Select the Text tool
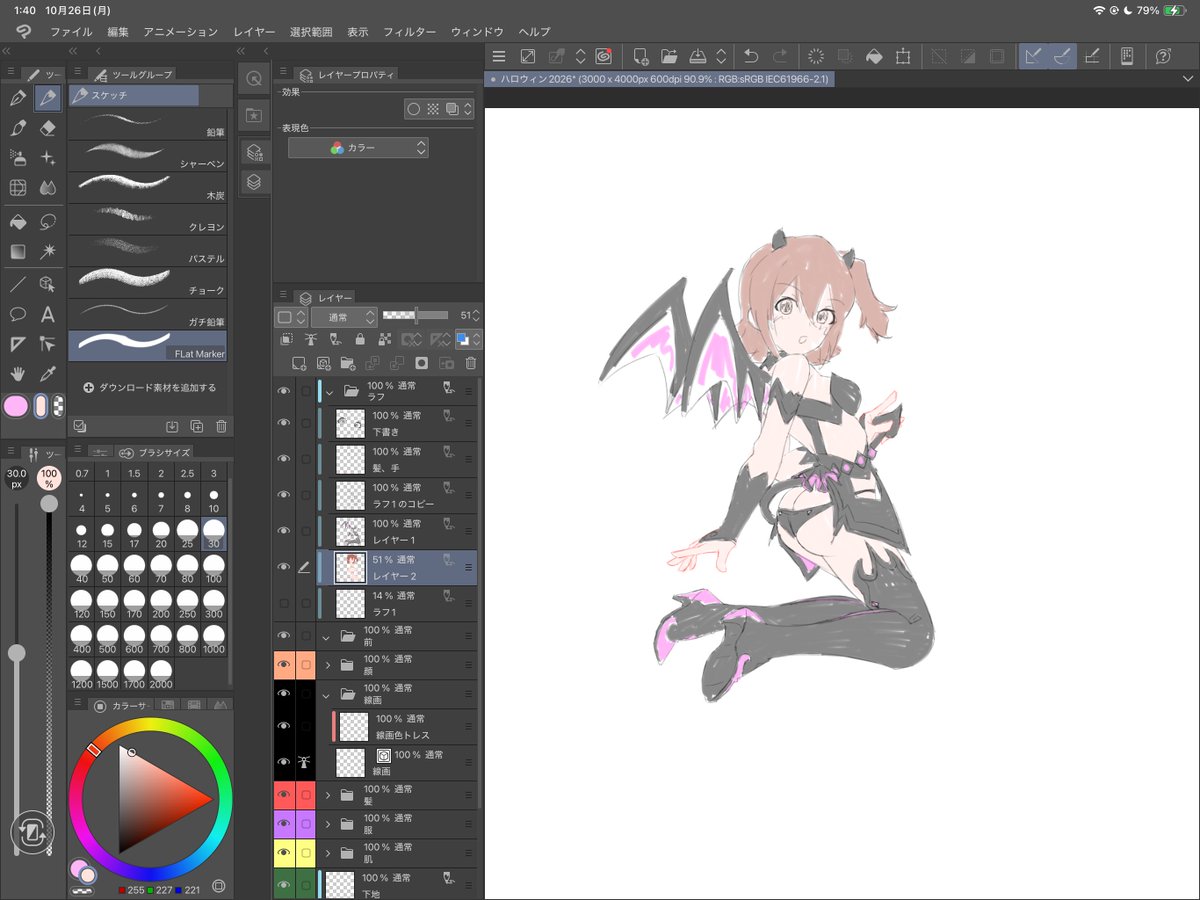 pyautogui.click(x=47, y=314)
